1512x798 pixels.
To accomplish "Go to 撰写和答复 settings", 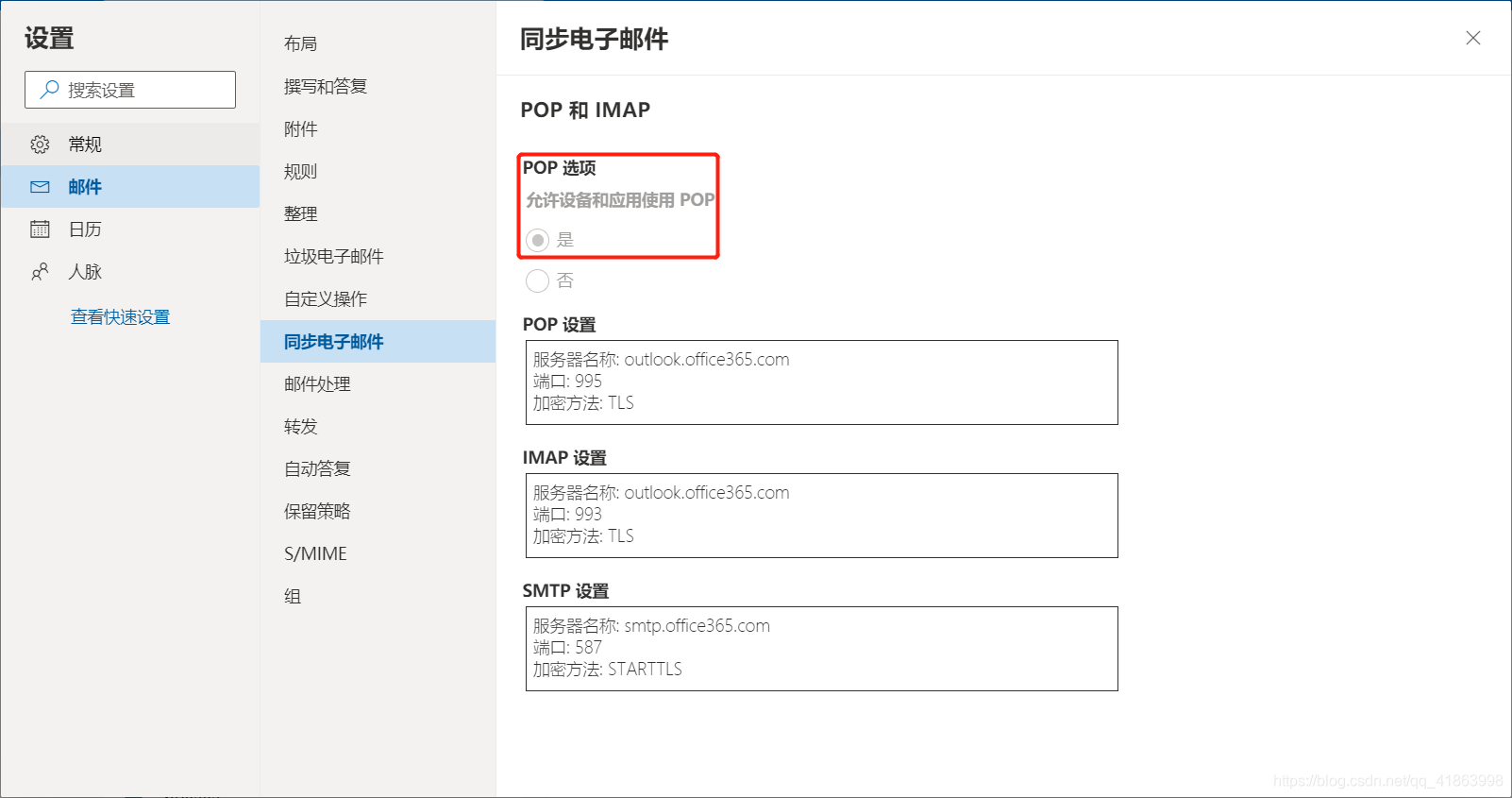I will coord(378,86).
